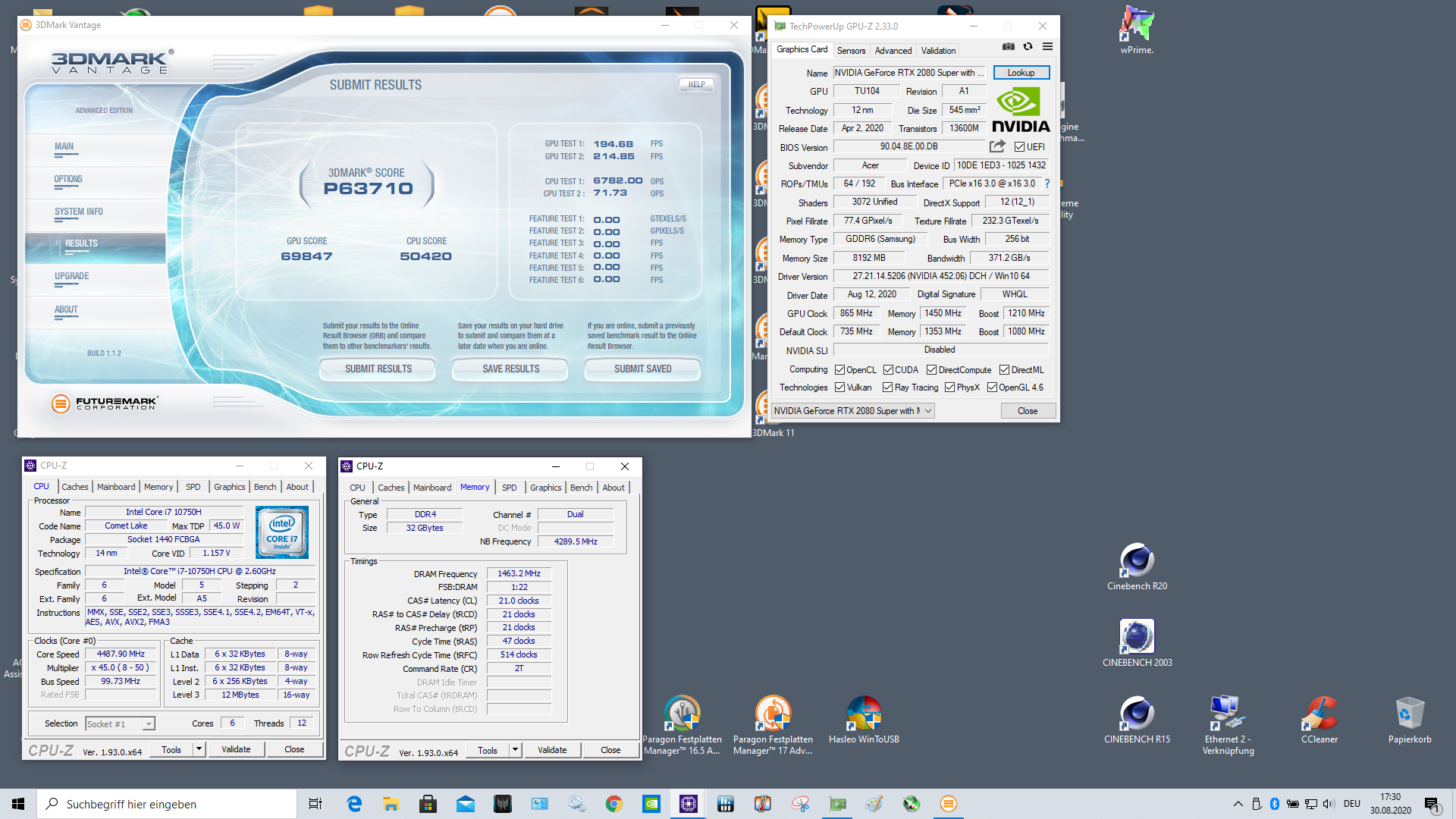
Task: Click the NVIDIA logo in GPU-Z
Action: coord(1021,111)
